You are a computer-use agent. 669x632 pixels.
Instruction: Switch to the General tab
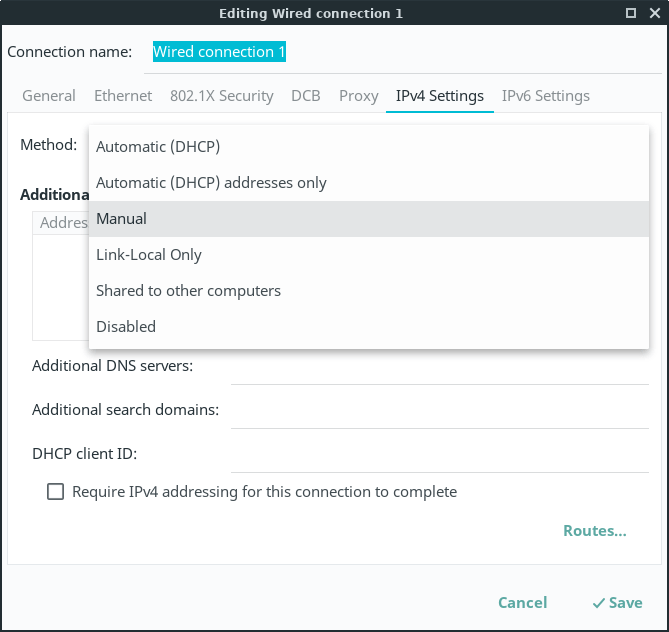click(x=49, y=96)
